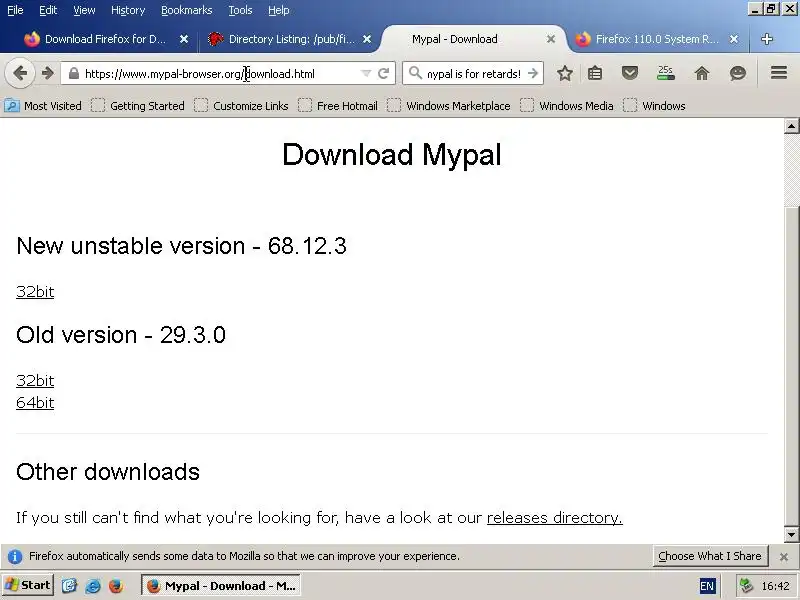Open Most Visited bookmarks folder
The height and width of the screenshot is (600, 800).
point(43,106)
